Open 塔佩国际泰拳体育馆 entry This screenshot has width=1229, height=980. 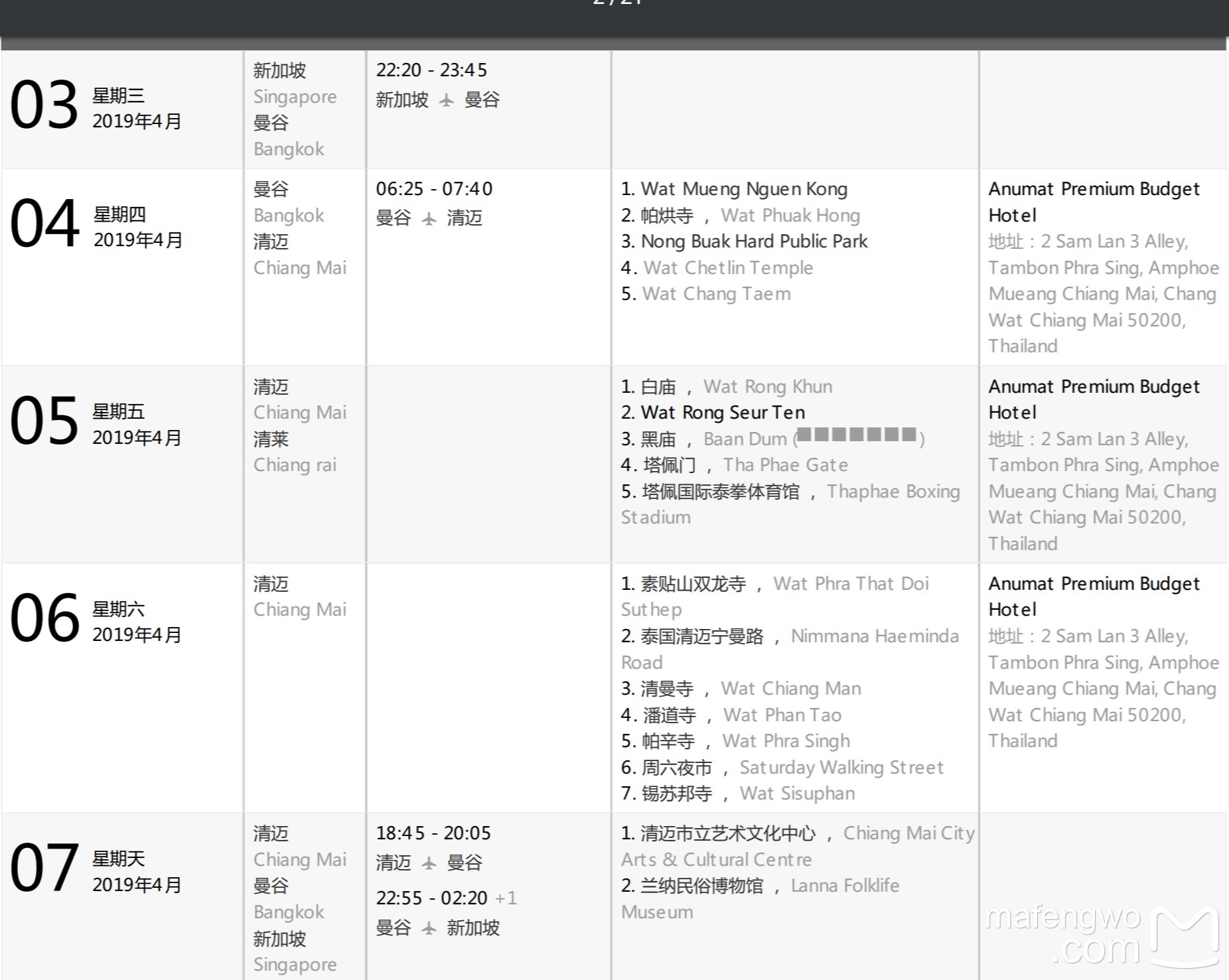click(x=790, y=505)
